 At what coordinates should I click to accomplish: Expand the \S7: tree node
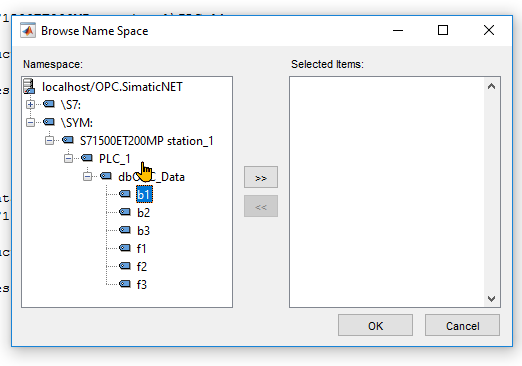coord(30,104)
